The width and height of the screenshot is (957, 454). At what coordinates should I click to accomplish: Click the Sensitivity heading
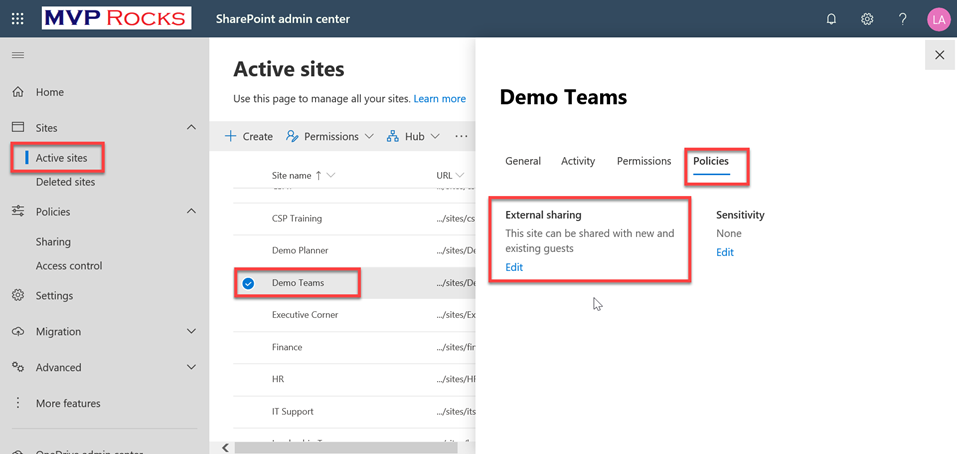coord(740,215)
